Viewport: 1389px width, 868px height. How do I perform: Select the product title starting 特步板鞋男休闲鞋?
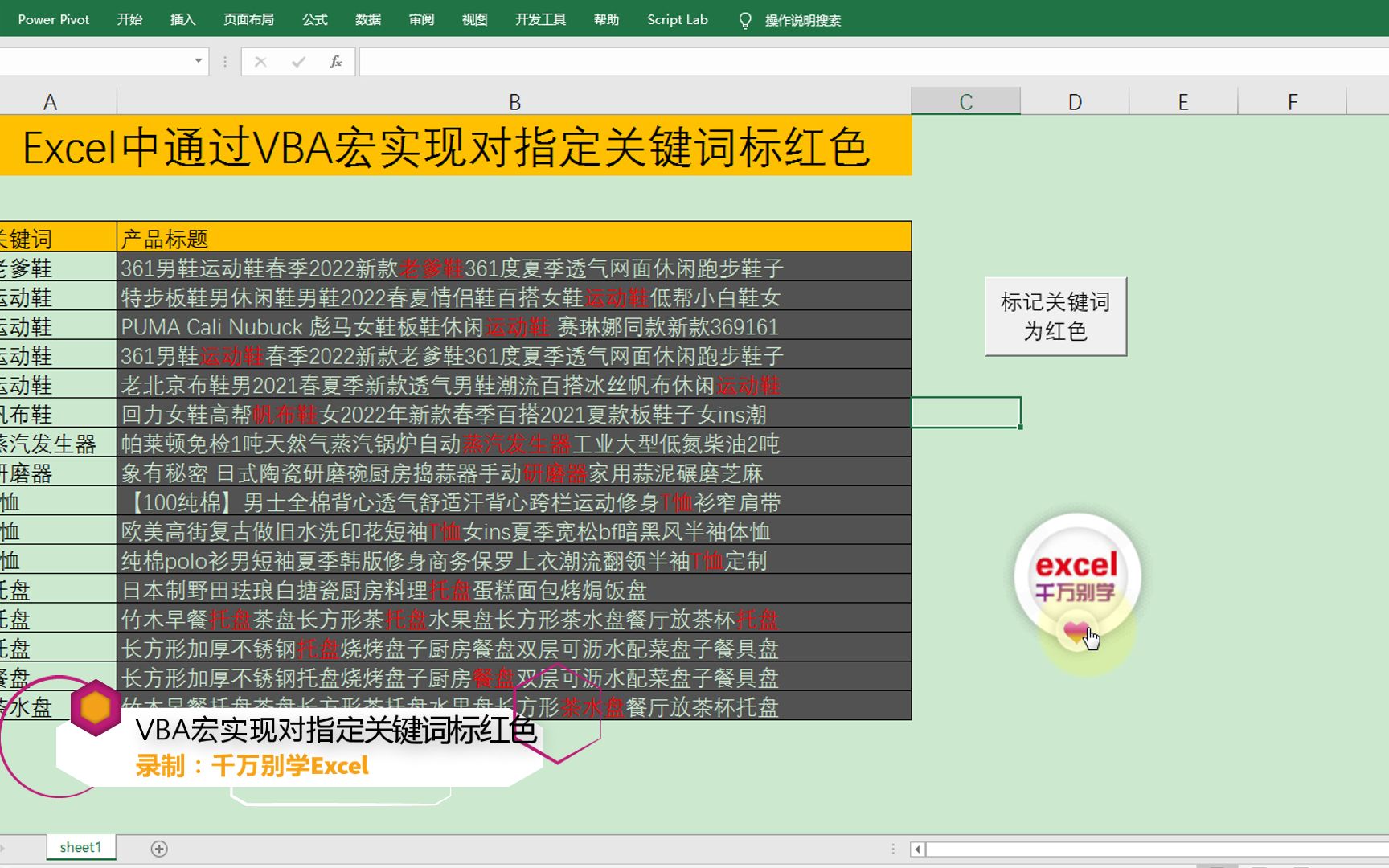pos(514,297)
